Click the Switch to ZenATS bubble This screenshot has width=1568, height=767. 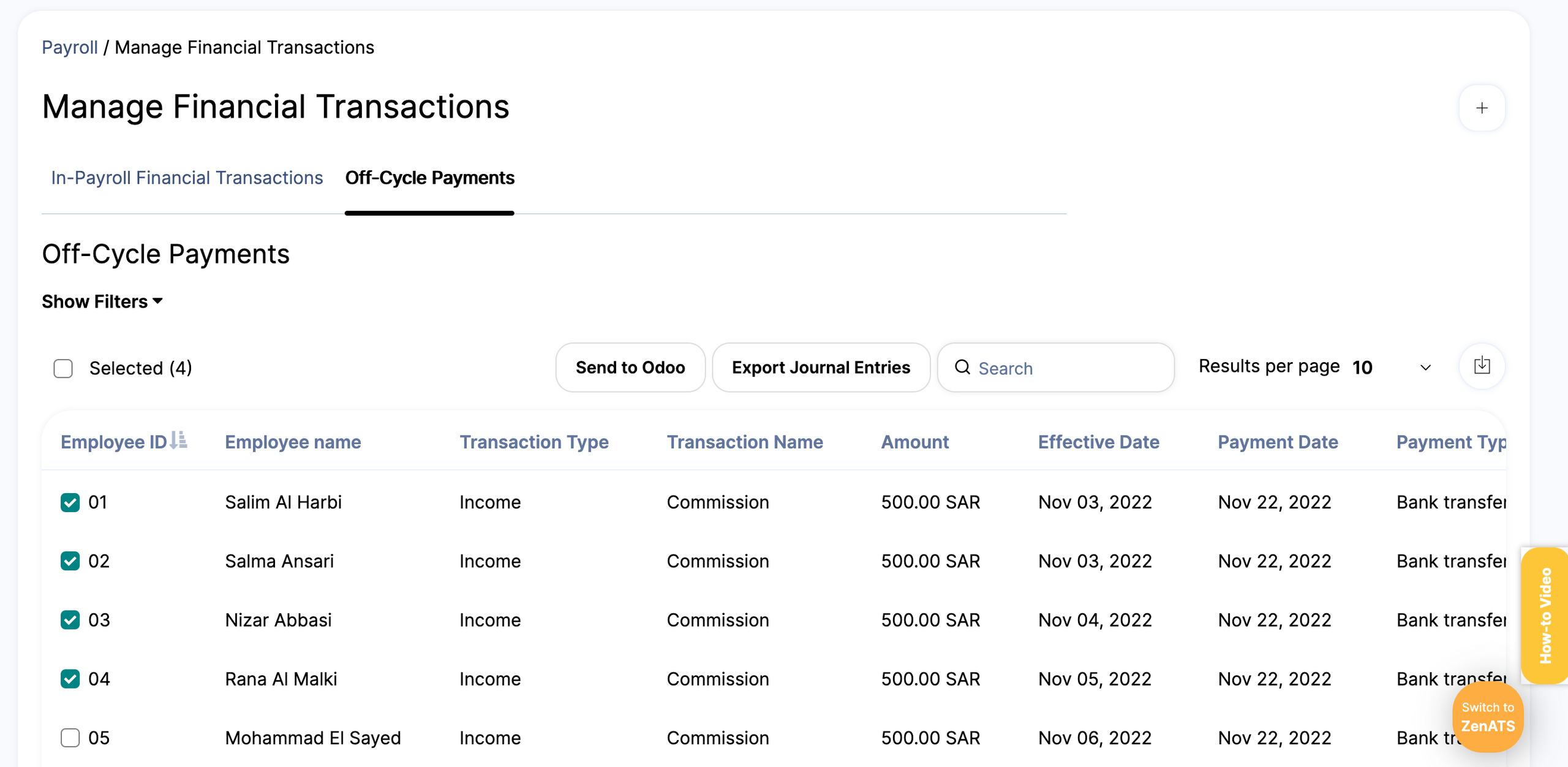[1487, 717]
